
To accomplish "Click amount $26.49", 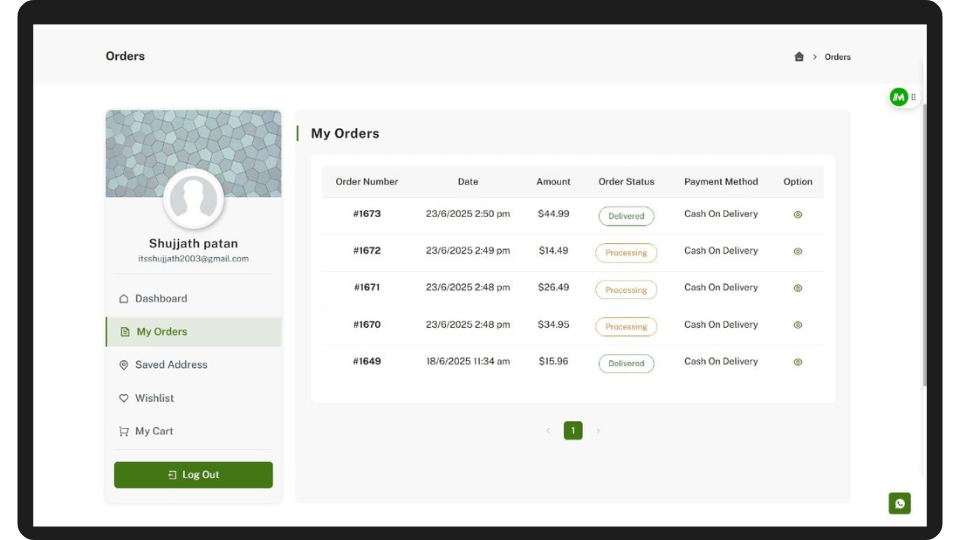I will (x=553, y=287).
